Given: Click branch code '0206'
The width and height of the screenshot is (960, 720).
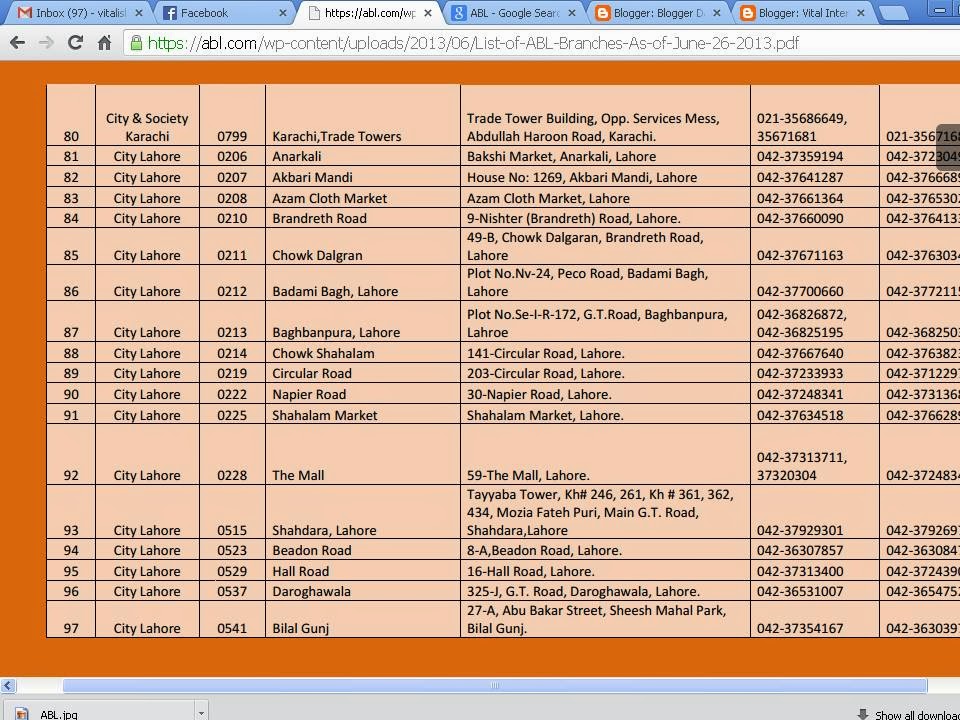Looking at the screenshot, I should [x=232, y=157].
